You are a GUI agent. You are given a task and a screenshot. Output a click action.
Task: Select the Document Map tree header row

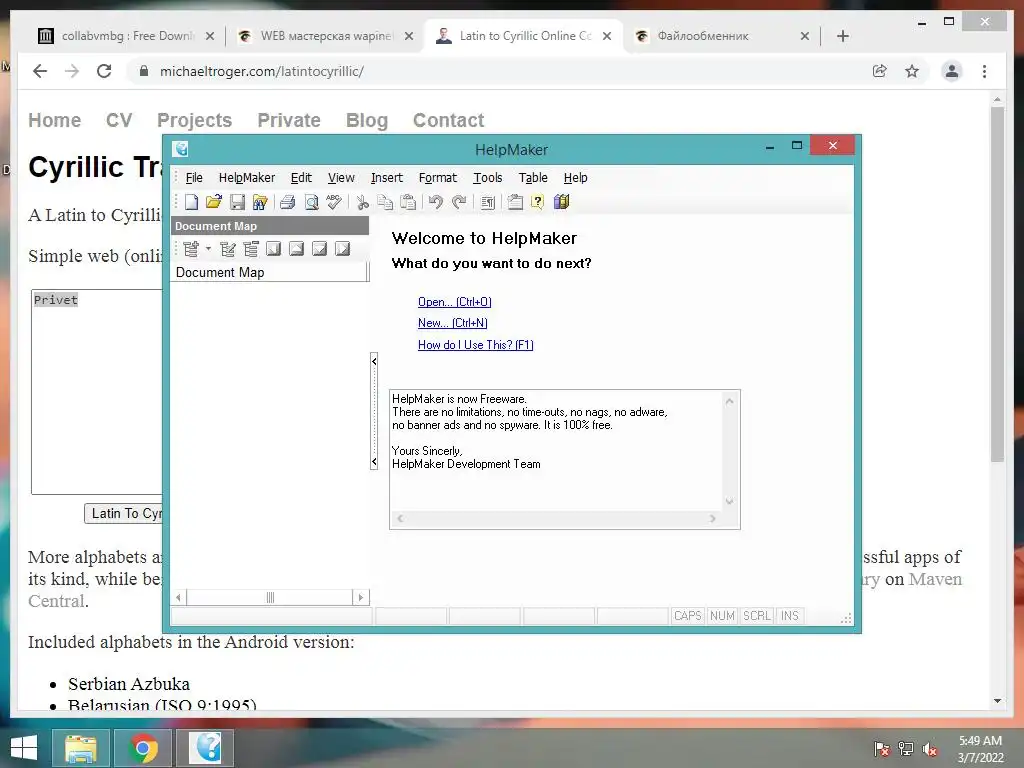pos(269,272)
